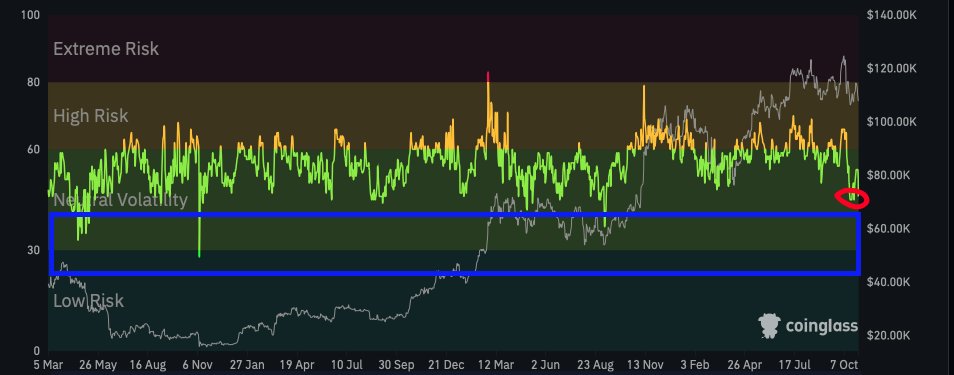The image size is (954, 375).
Task: Pick the "27 Jan" date label
Action: (x=247, y=365)
